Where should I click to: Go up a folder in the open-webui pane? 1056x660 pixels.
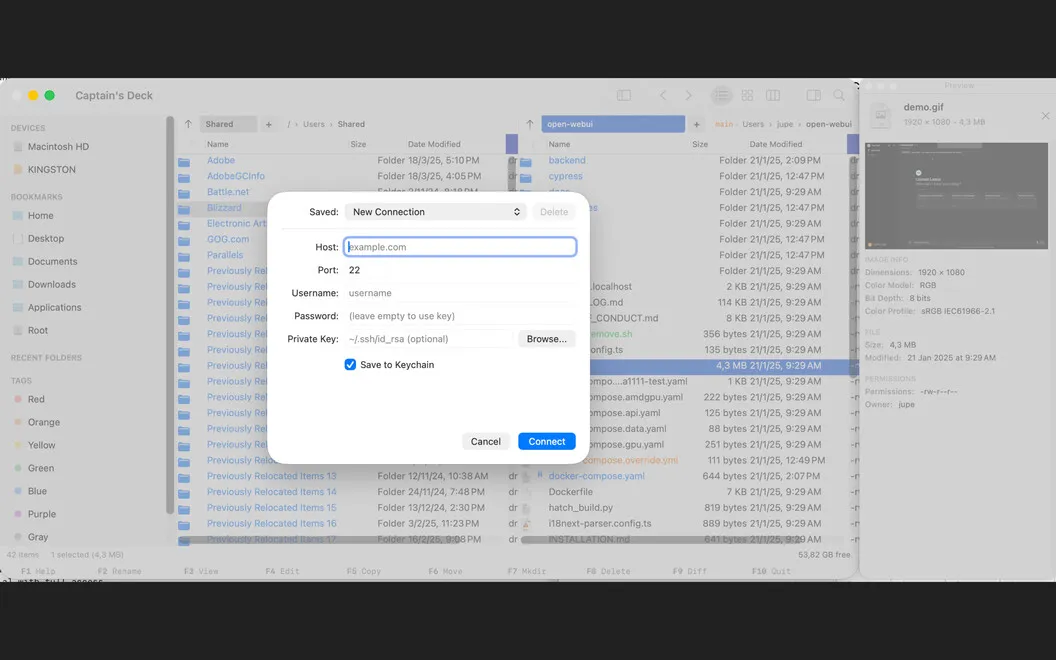coord(530,124)
